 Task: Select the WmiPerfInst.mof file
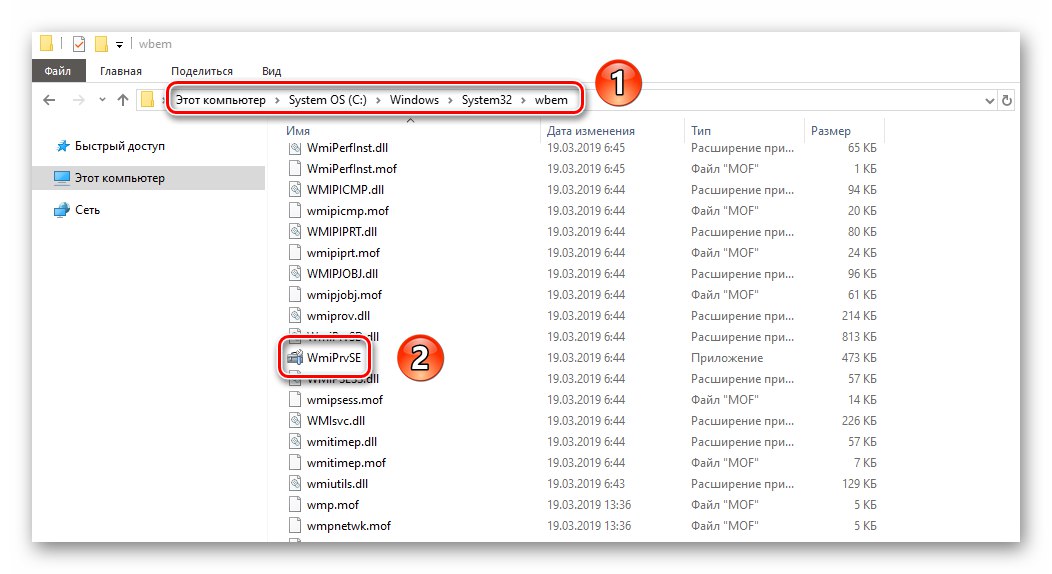[352, 169]
